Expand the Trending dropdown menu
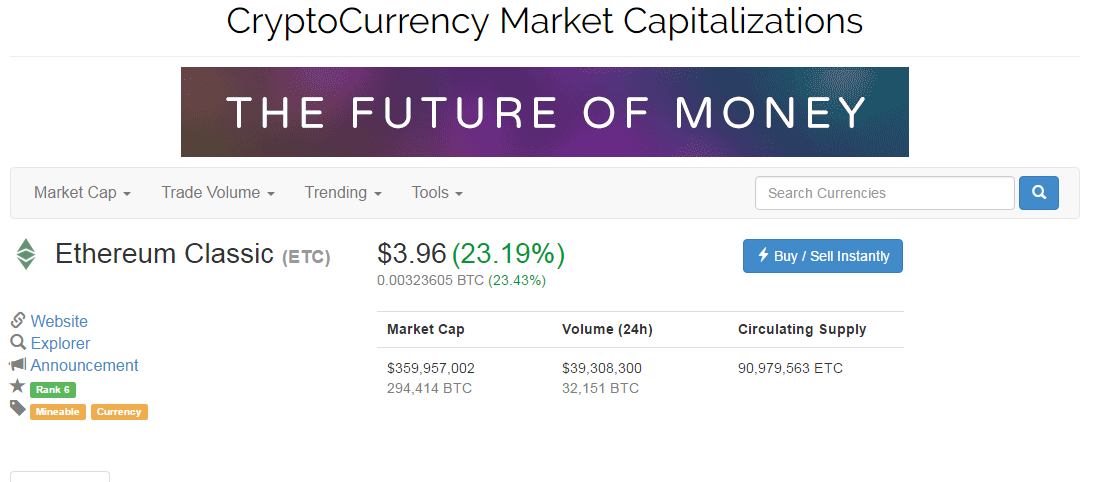1094x482 pixels. point(343,193)
